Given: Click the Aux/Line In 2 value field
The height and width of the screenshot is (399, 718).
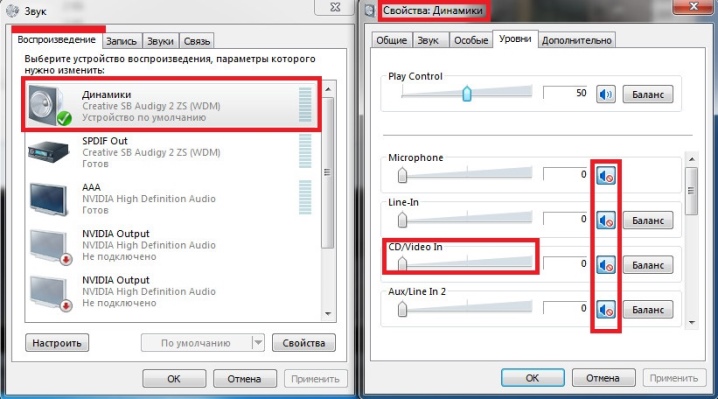Looking at the screenshot, I should (x=566, y=308).
